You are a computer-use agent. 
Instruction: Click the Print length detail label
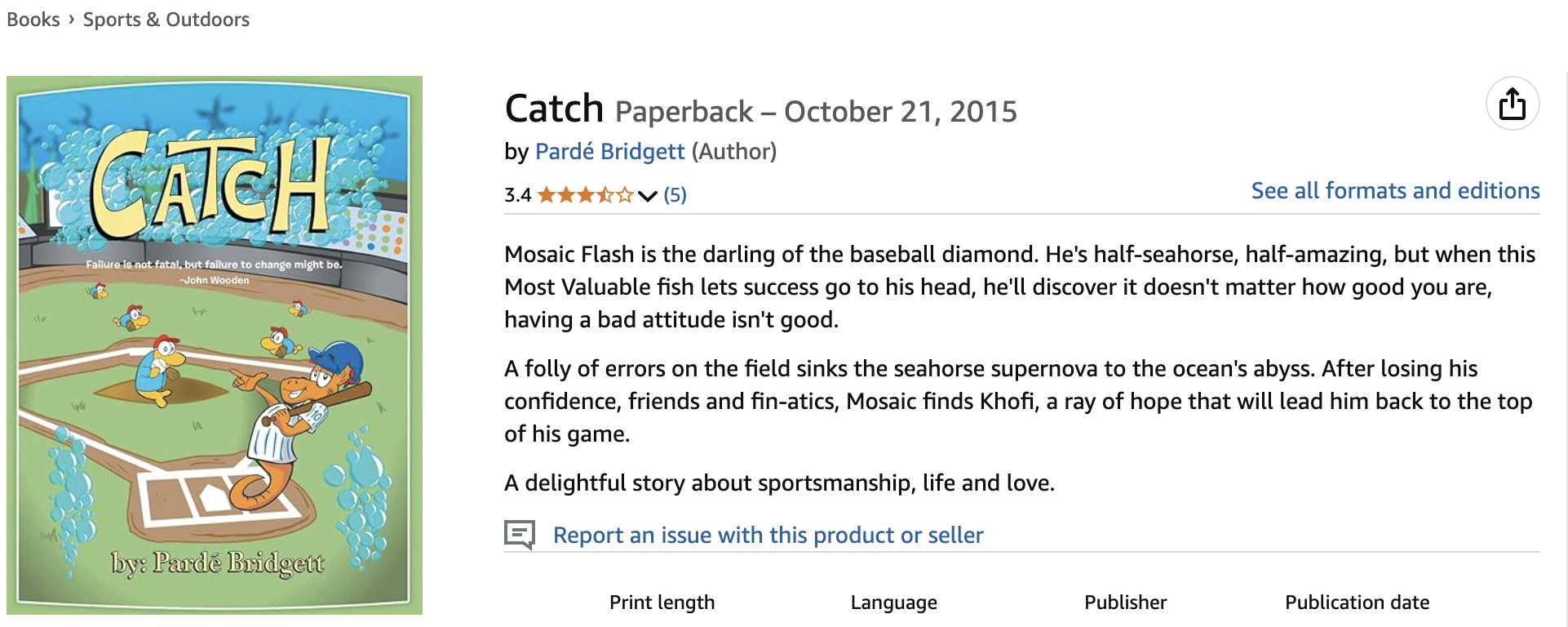tap(662, 603)
